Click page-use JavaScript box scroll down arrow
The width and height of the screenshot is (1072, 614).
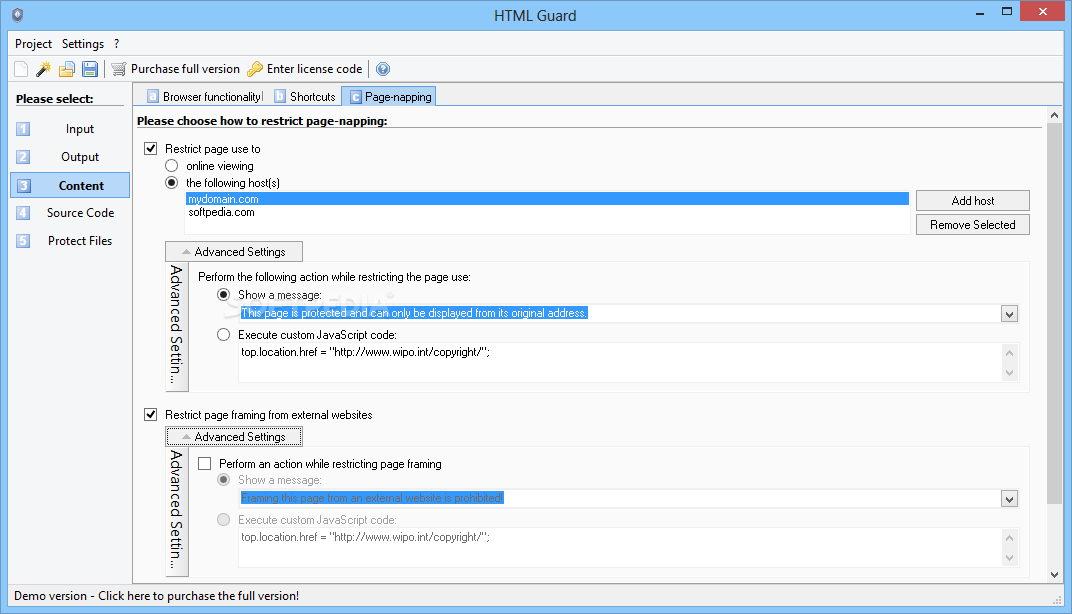(x=1010, y=373)
